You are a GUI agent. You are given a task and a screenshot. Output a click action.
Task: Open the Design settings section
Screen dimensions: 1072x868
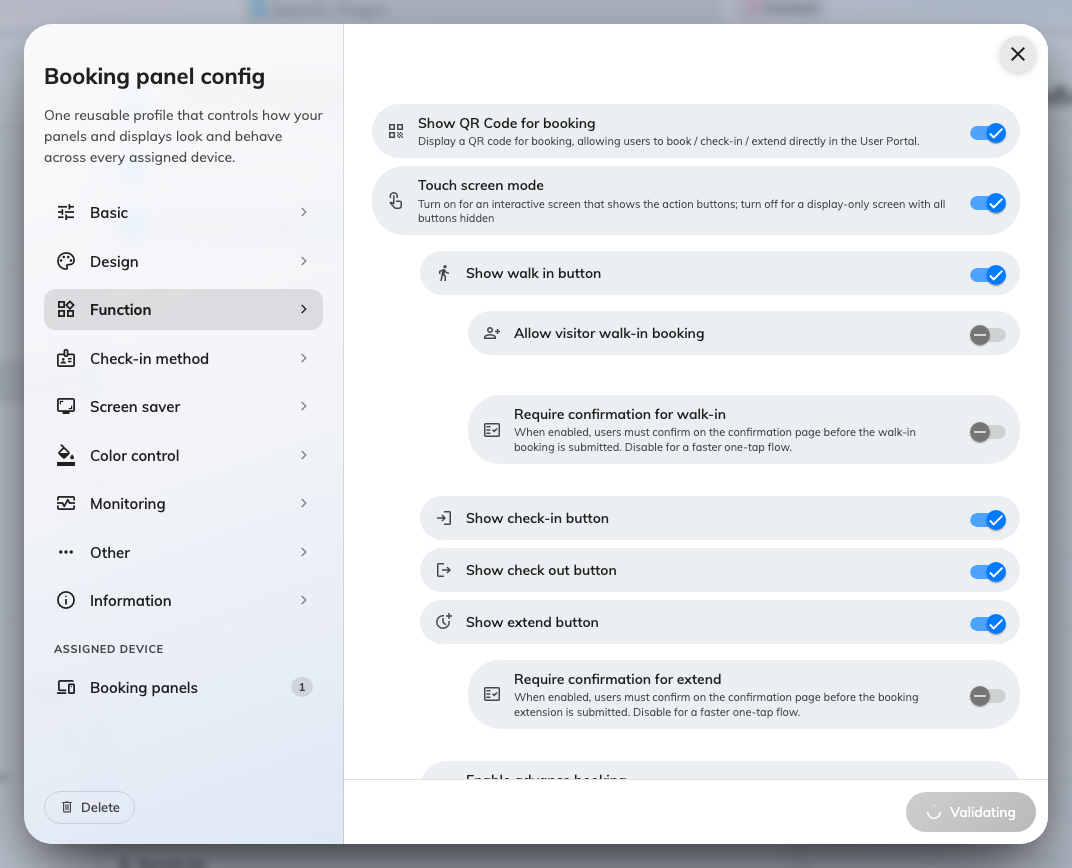[183, 261]
